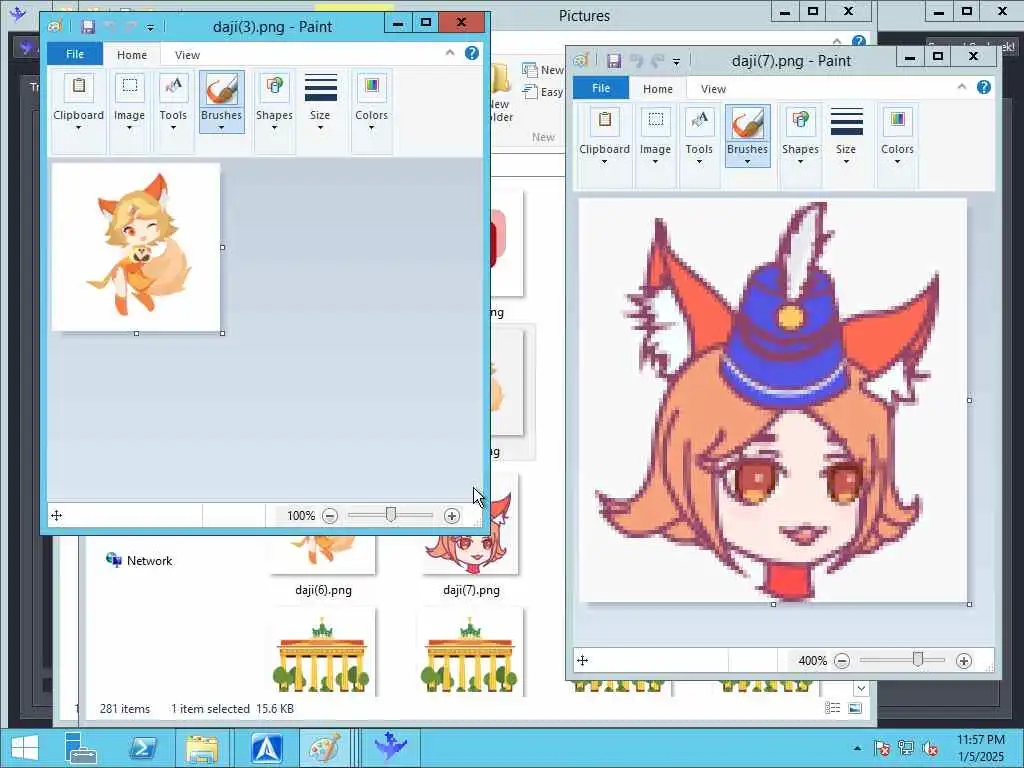
Task: Zoom in button in daji(3).png Paint
Action: (x=451, y=516)
